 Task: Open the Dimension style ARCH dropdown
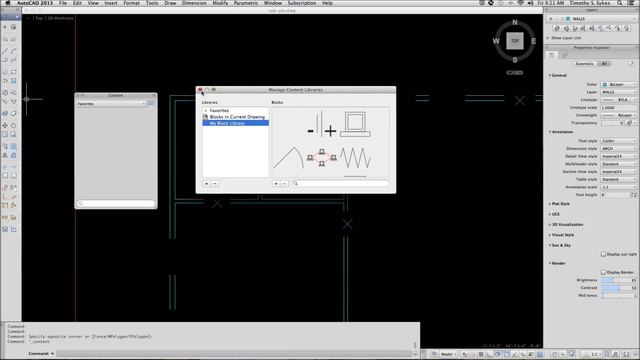point(619,149)
